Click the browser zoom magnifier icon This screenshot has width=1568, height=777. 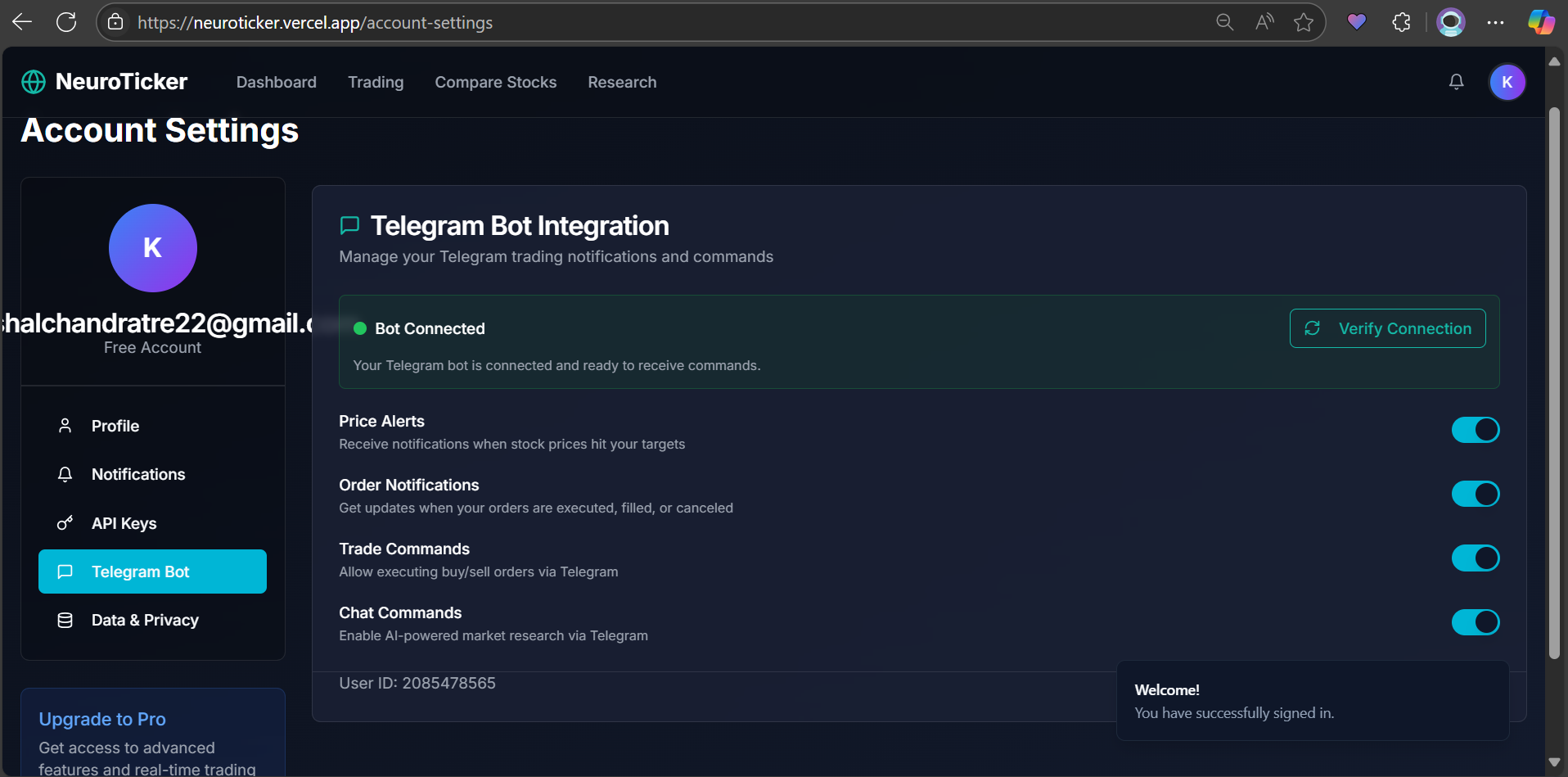point(1224,22)
